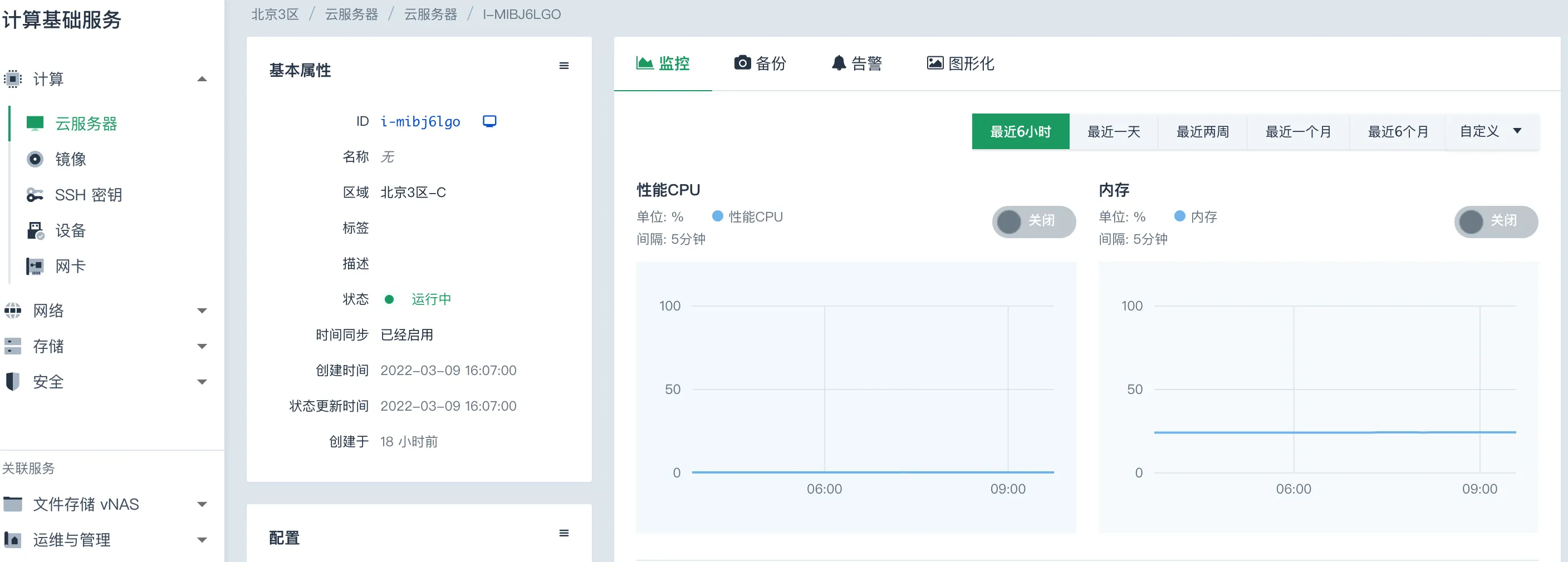
Task: Open the 北京3区 breadcrumb link
Action: pyautogui.click(x=275, y=14)
